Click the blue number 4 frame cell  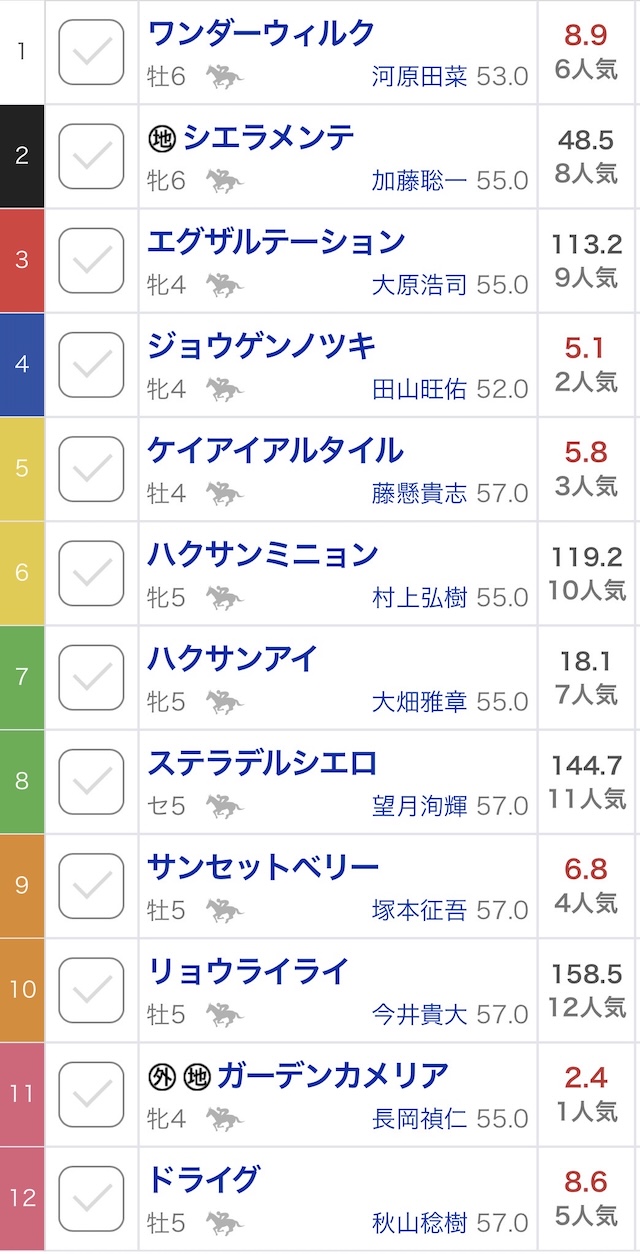click(22, 364)
